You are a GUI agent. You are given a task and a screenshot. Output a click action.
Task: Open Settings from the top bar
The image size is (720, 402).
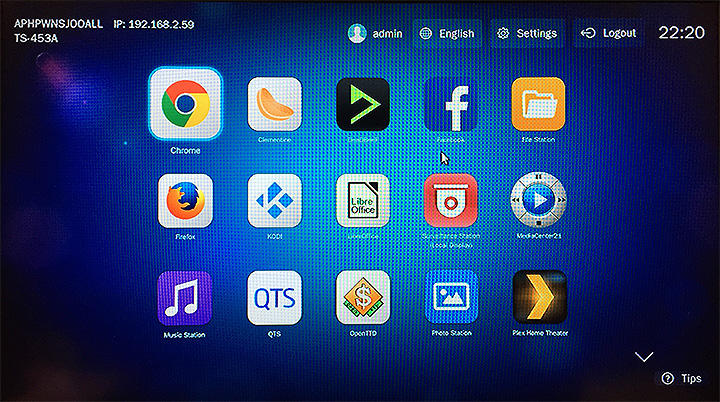[x=527, y=33]
